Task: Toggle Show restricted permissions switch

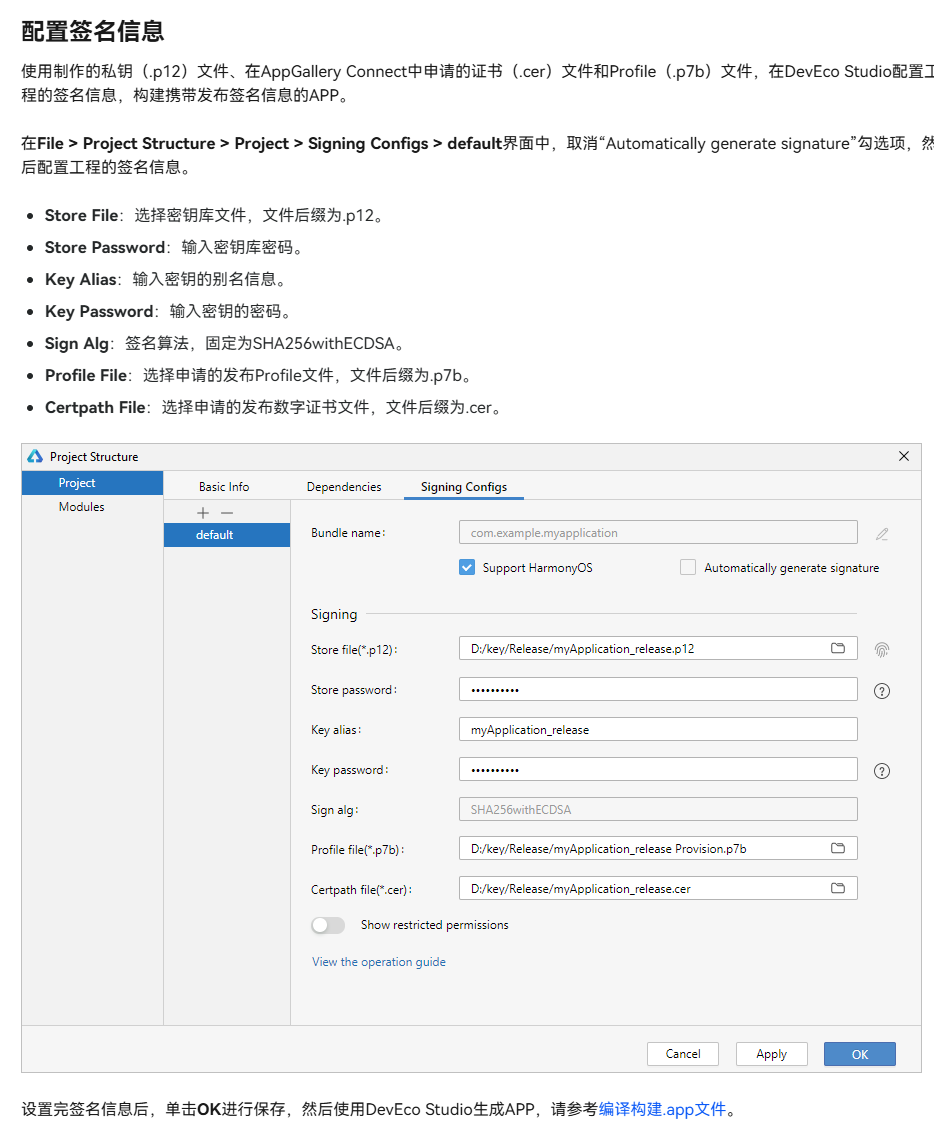Action: tap(328, 925)
